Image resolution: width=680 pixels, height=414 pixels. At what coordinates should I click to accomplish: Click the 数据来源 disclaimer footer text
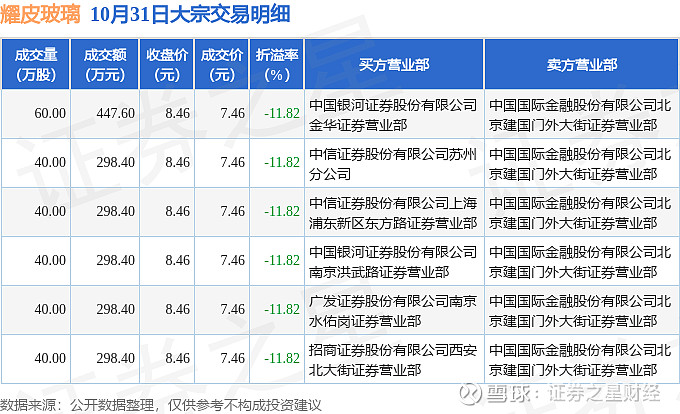point(160,405)
